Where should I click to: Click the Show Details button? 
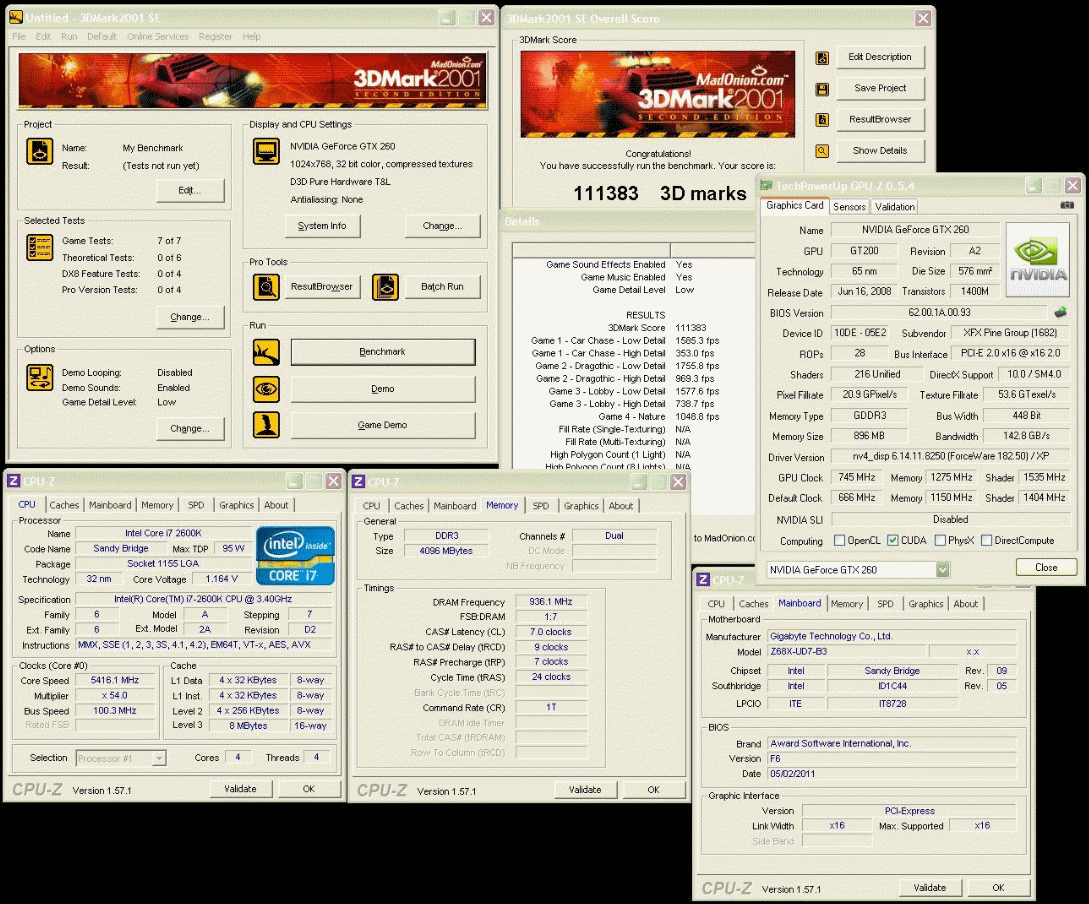pyautogui.click(x=880, y=151)
